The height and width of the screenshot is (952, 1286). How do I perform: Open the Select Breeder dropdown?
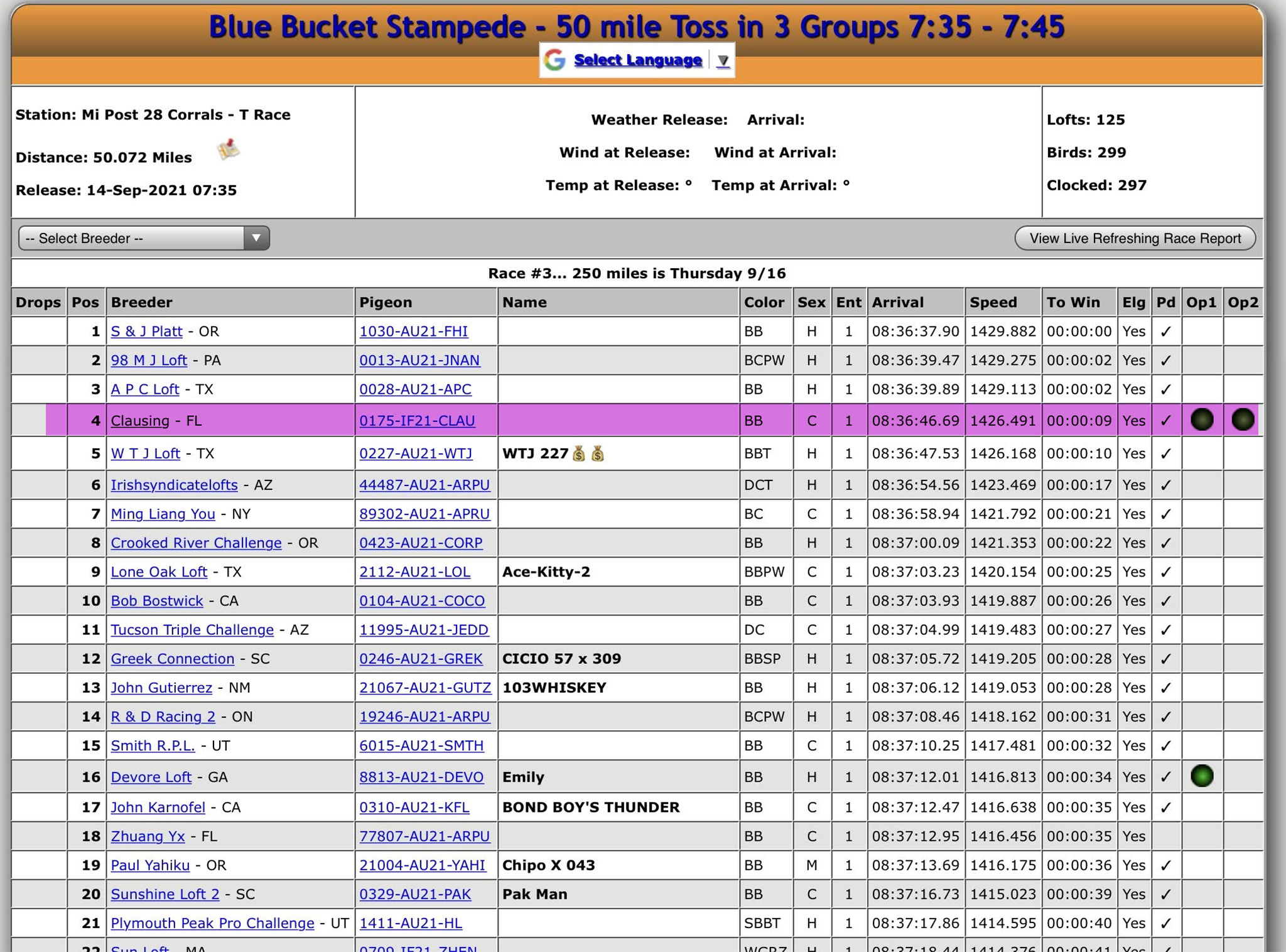click(144, 238)
